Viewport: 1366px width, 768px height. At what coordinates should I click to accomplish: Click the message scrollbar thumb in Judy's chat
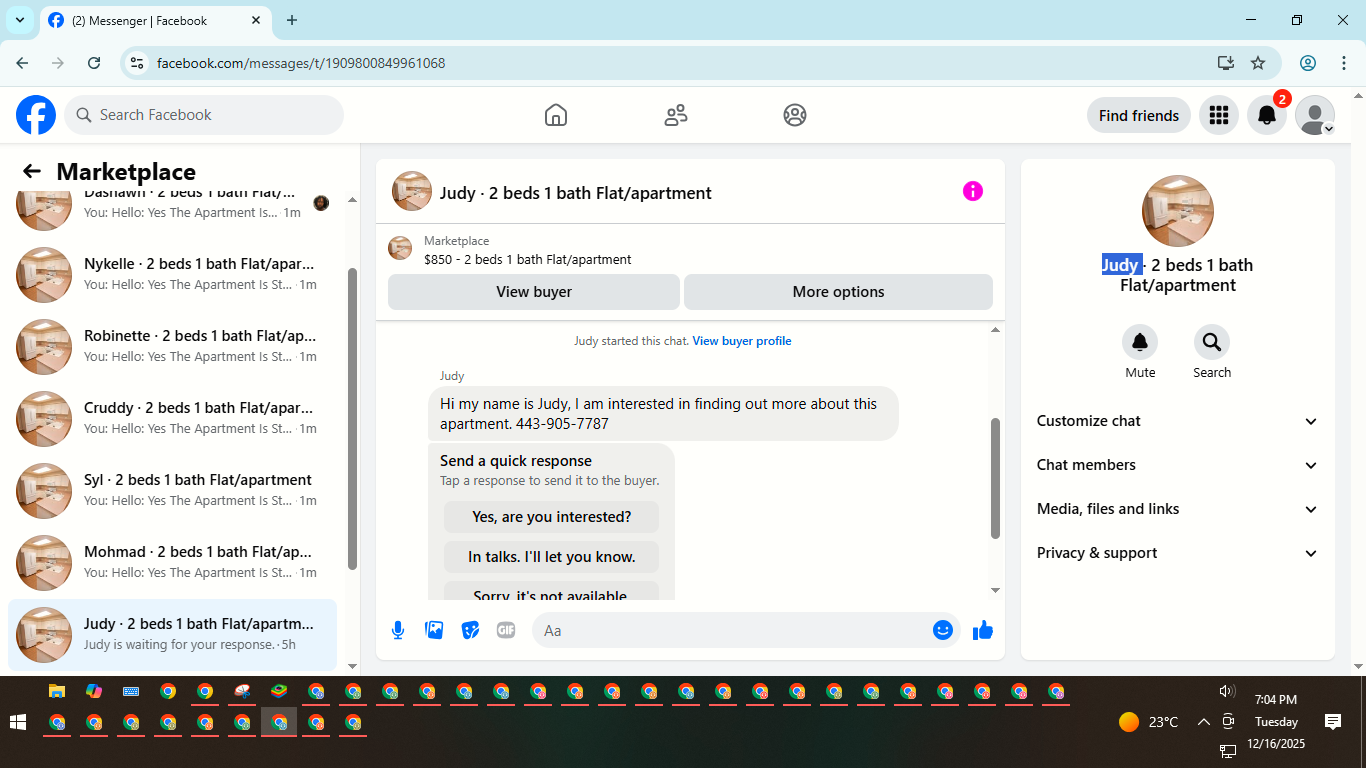[x=995, y=478]
